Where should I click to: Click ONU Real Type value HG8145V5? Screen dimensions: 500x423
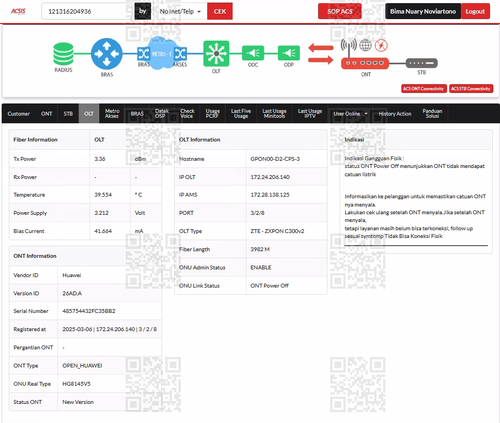tap(76, 384)
